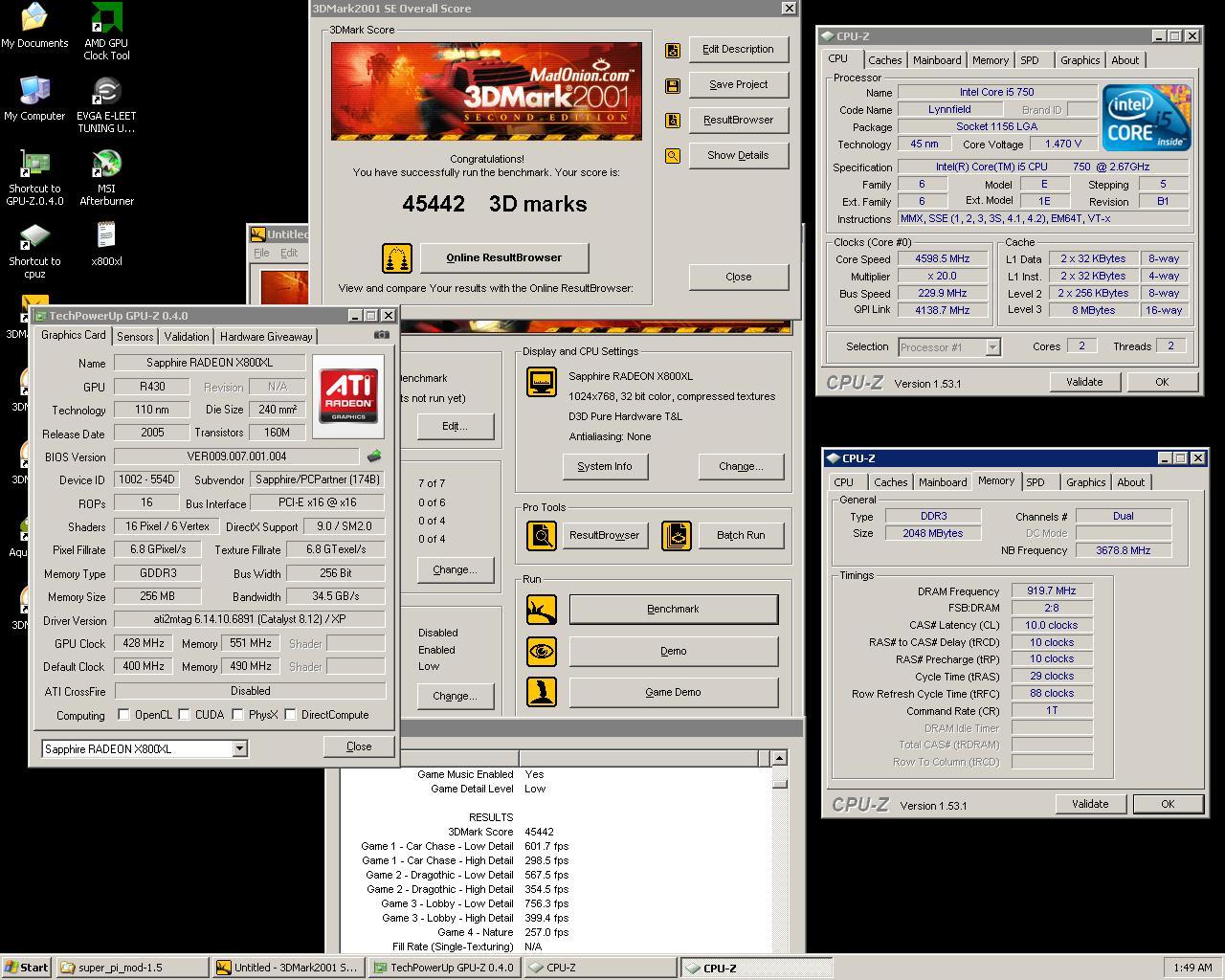Click the Online ResultBrowser tree icon
1225x980 pixels.
397,258
